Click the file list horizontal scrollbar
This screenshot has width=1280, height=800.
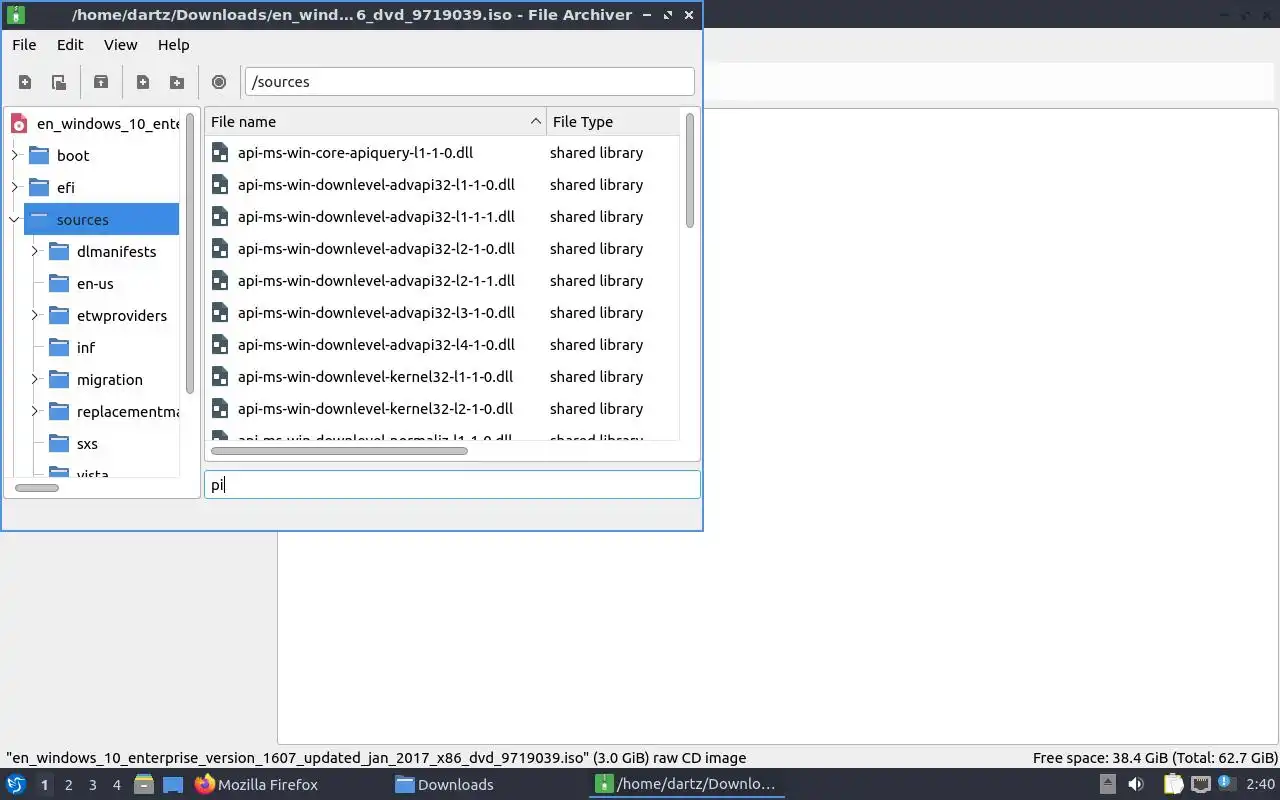pos(338,451)
